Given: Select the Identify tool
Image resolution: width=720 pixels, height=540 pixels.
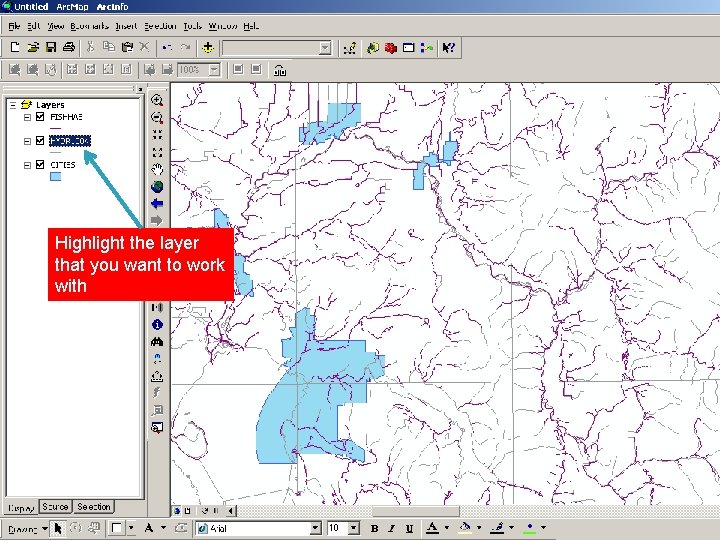Looking at the screenshot, I should [157, 325].
